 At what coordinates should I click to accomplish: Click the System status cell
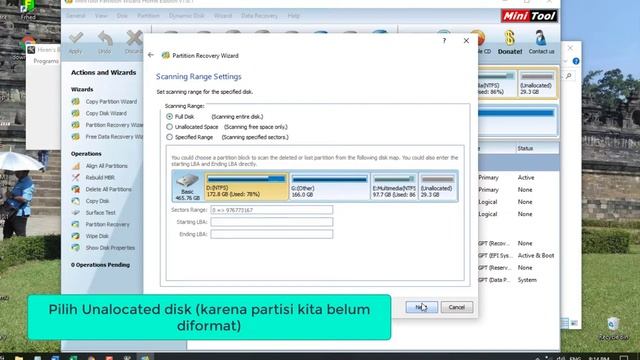527,280
